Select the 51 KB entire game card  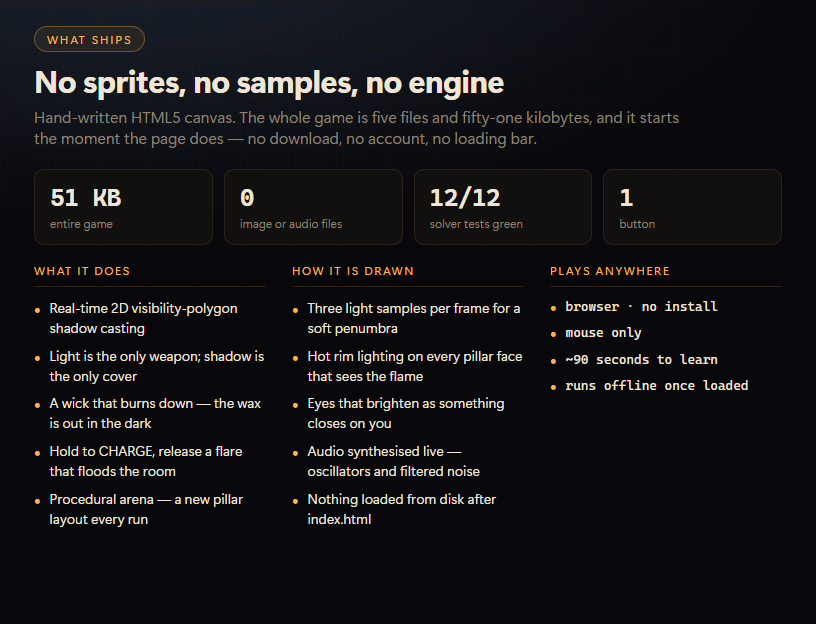[123, 207]
